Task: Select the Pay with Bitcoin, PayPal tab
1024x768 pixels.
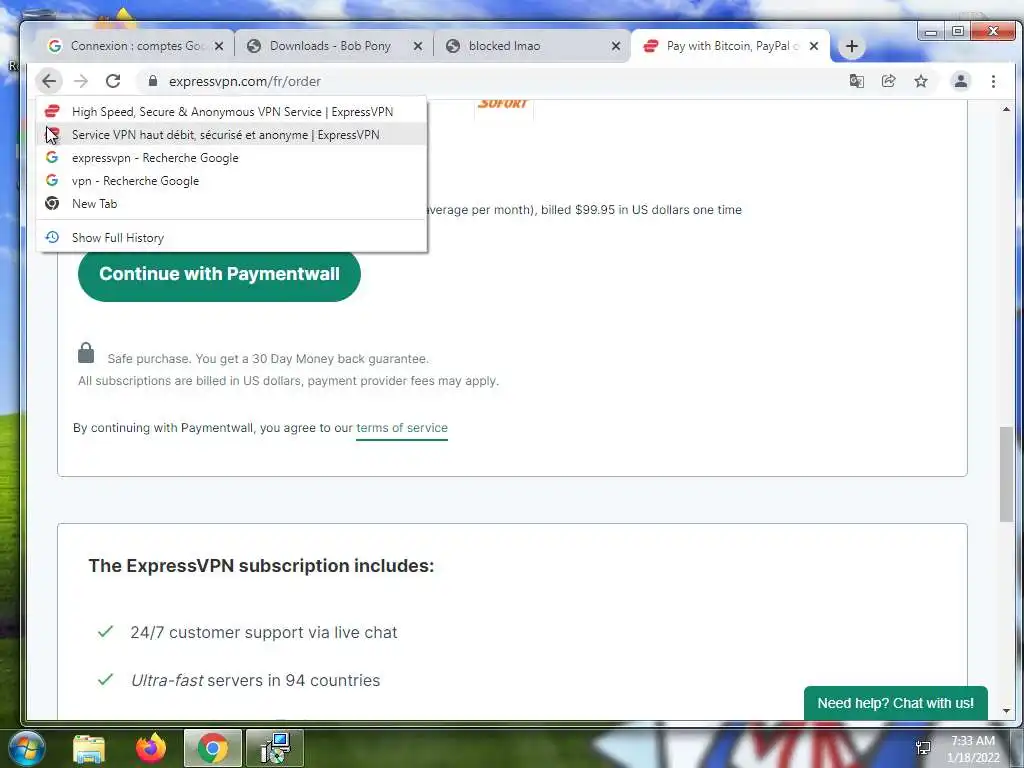Action: (729, 46)
